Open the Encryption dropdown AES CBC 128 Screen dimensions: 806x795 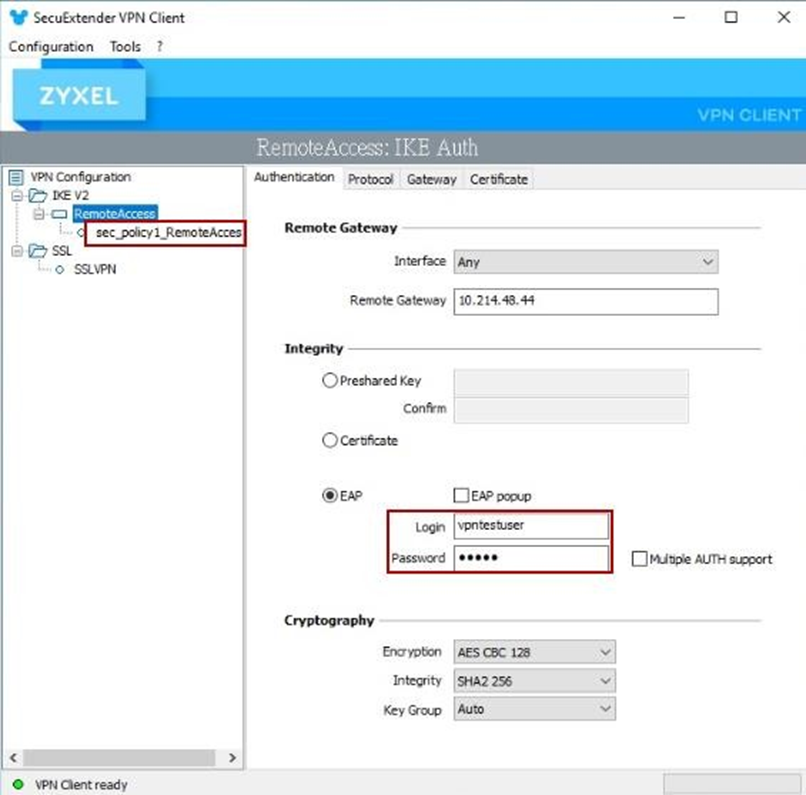point(534,652)
